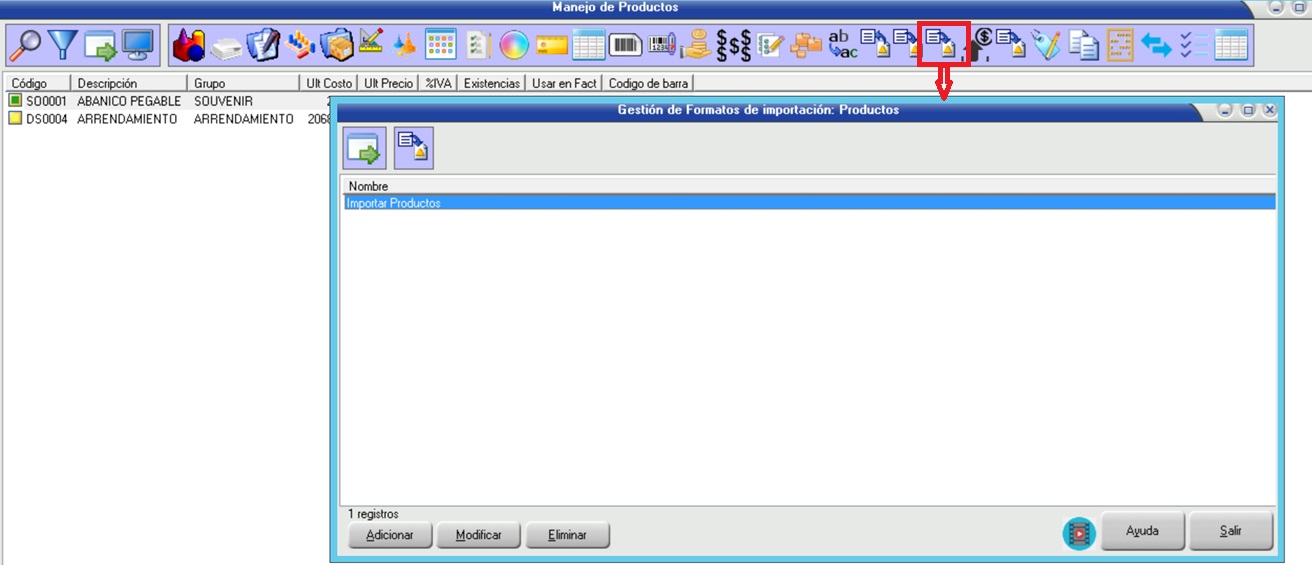This screenshot has height=565, width=1312.
Task: Open Ayuda help button
Action: pyautogui.click(x=1141, y=531)
